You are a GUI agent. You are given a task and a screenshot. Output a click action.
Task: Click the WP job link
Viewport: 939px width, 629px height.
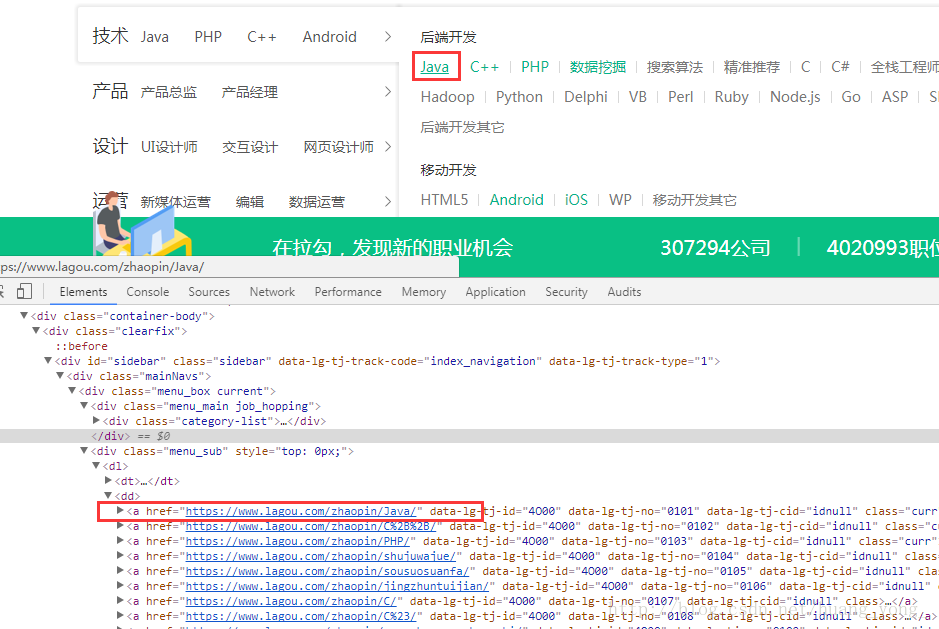coord(620,199)
